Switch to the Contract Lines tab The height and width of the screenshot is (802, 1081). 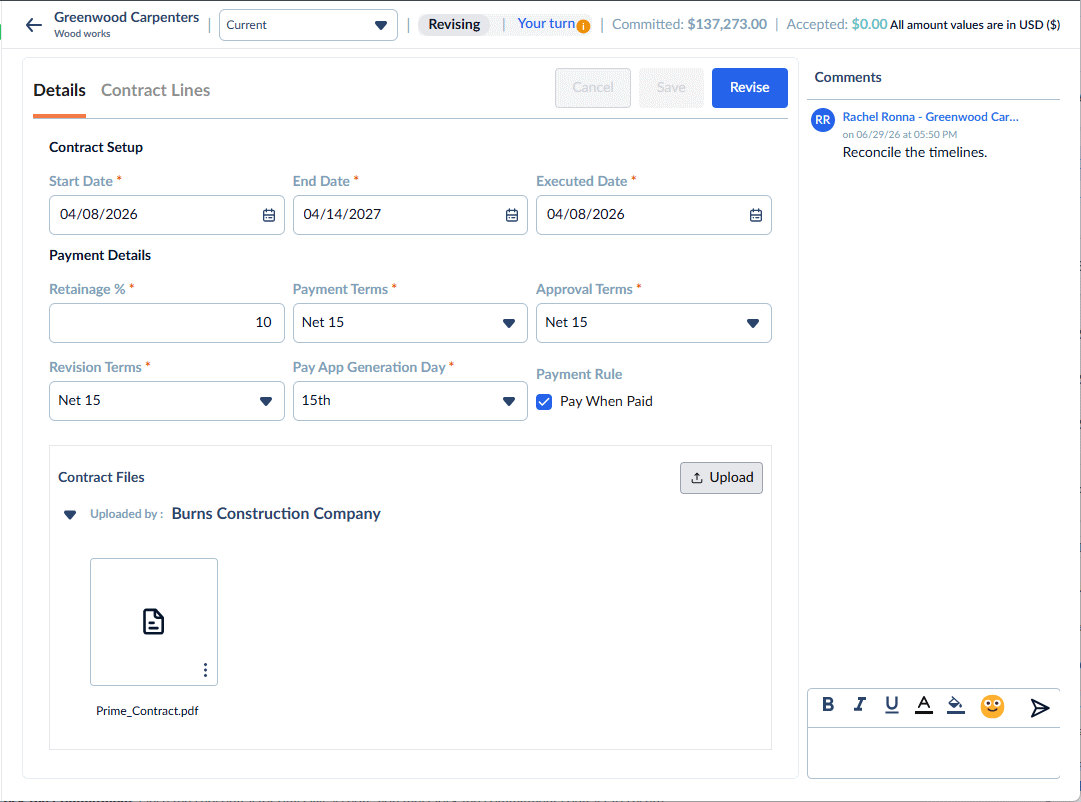[155, 90]
